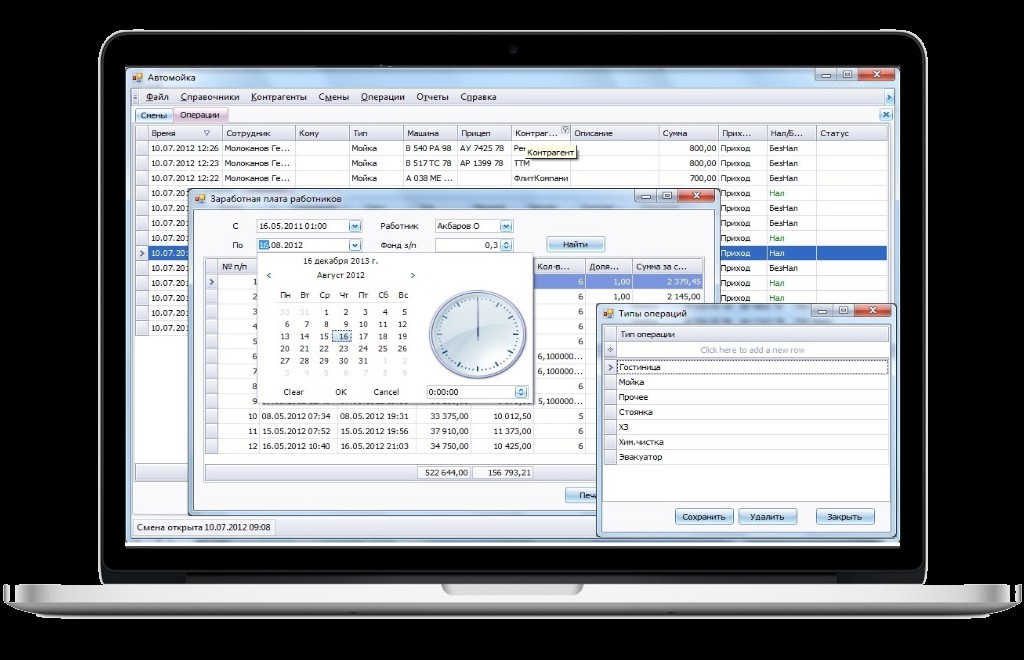Adjust the 0:00:00 time spinner
Image resolution: width=1024 pixels, height=660 pixels.
(x=520, y=392)
